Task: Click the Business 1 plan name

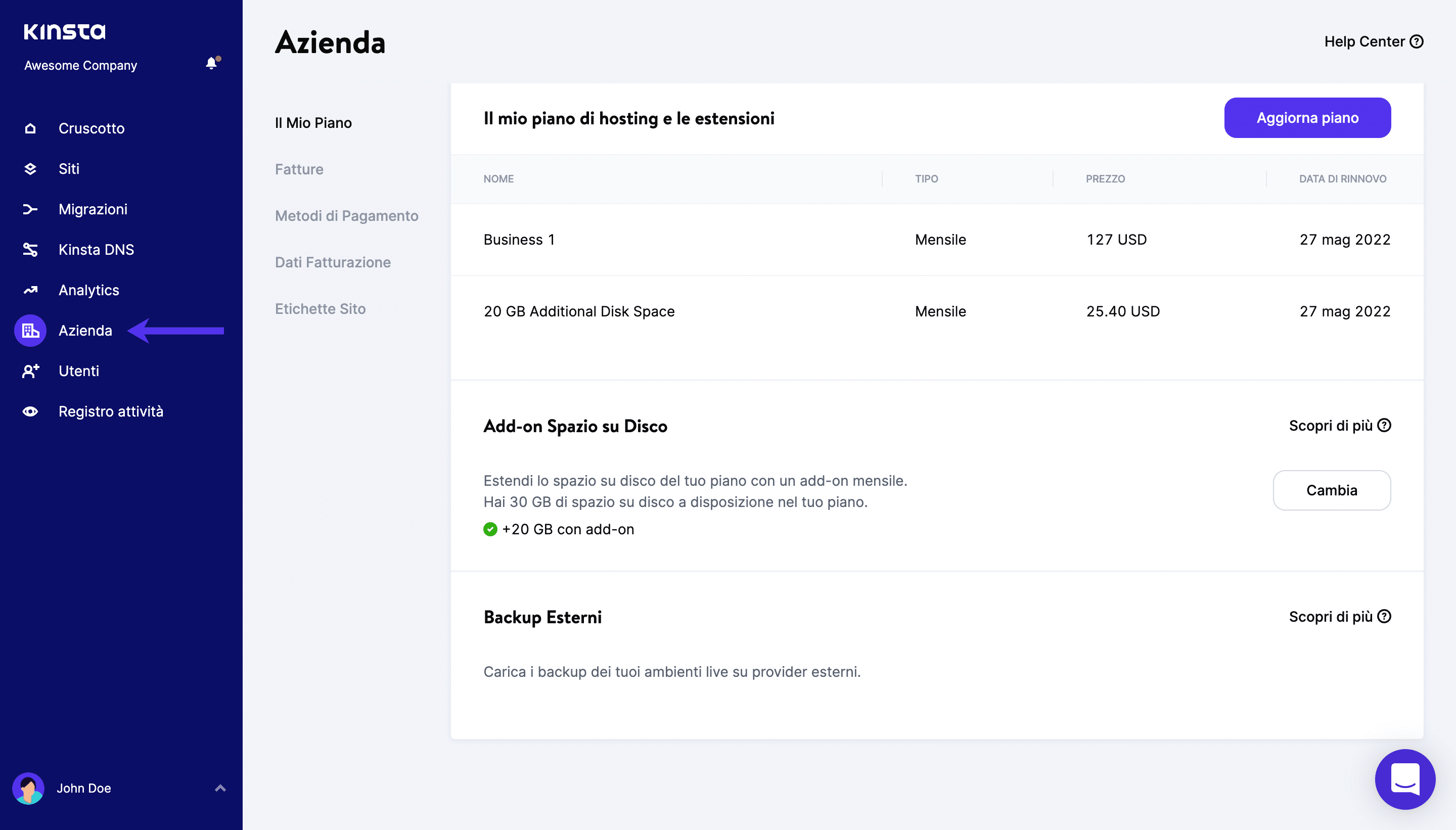Action: click(x=519, y=240)
